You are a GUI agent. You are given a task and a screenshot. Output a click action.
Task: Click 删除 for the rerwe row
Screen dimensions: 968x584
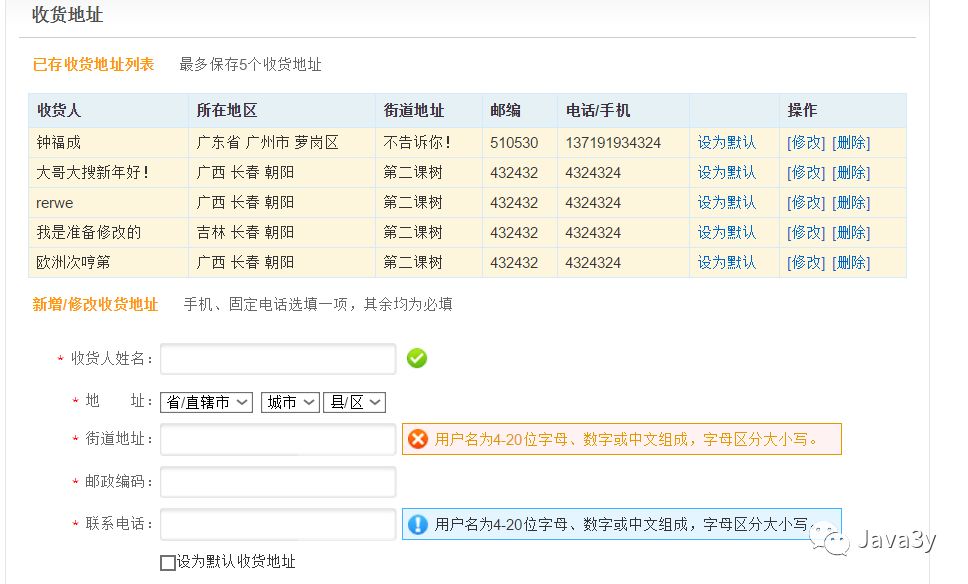[851, 202]
